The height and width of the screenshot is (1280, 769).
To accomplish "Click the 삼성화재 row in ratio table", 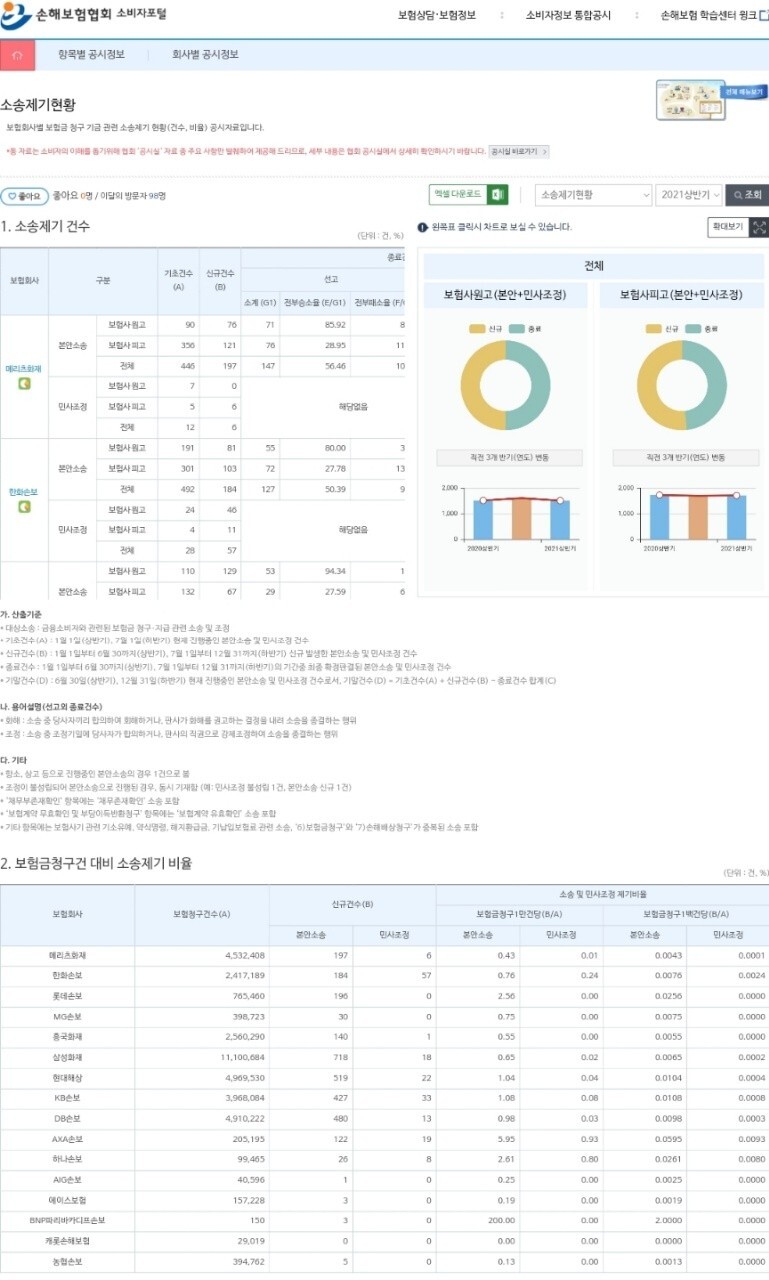I will (x=384, y=1056).
